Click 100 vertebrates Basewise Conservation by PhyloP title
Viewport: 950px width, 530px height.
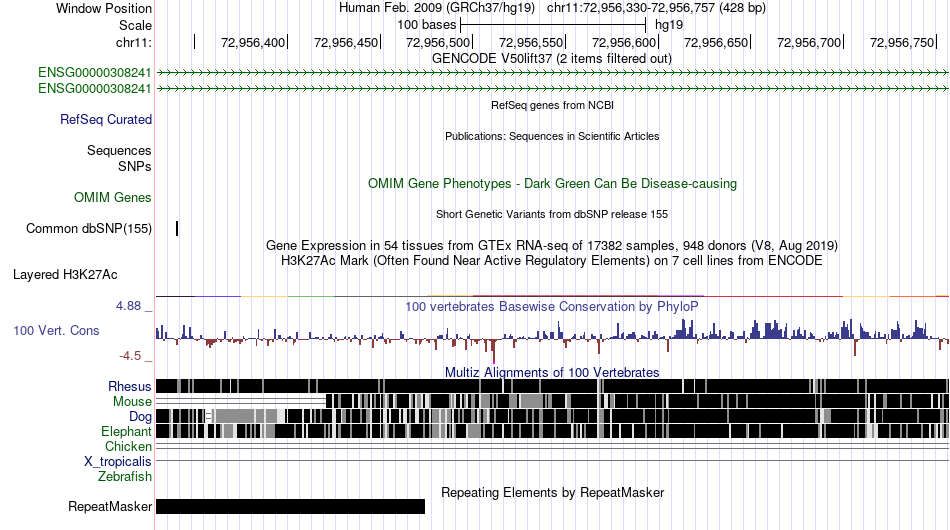[552, 306]
